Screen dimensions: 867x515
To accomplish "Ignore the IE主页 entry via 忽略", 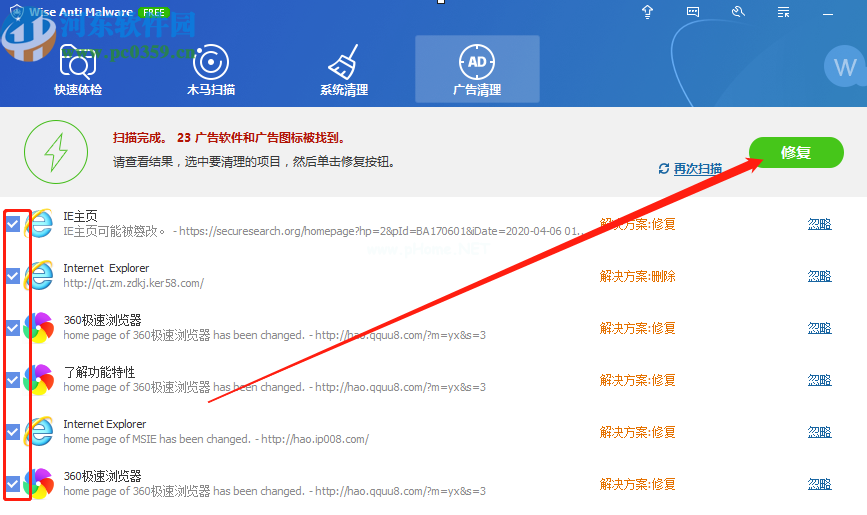I will click(x=819, y=224).
